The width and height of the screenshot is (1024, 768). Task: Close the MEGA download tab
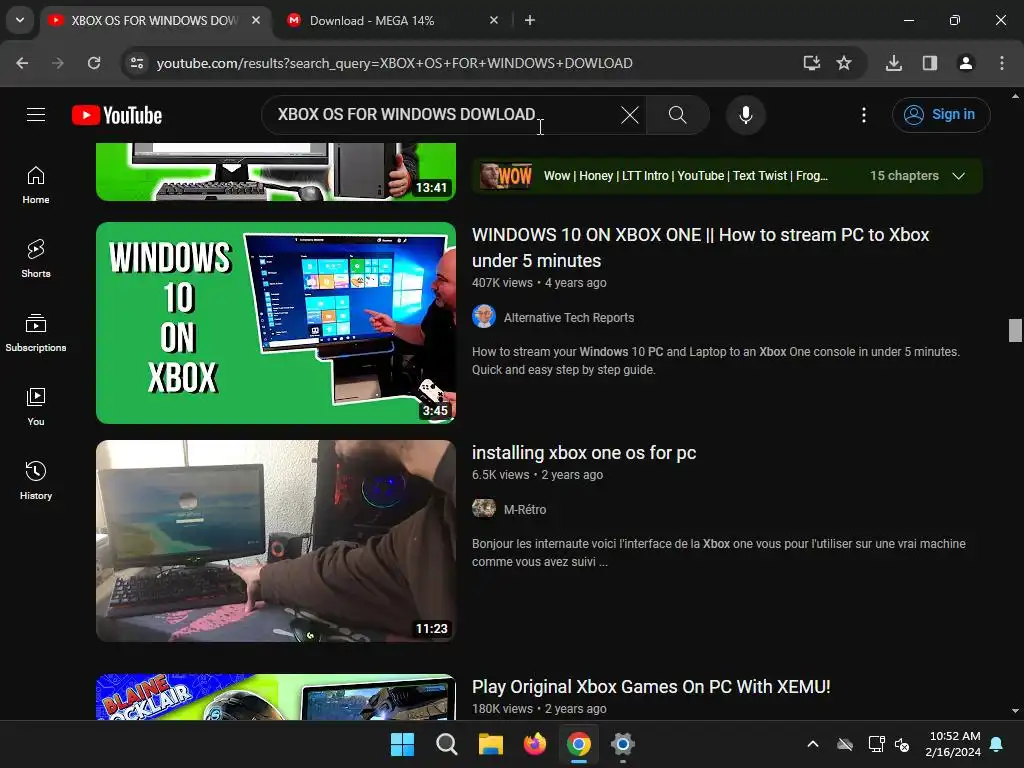pos(494,20)
